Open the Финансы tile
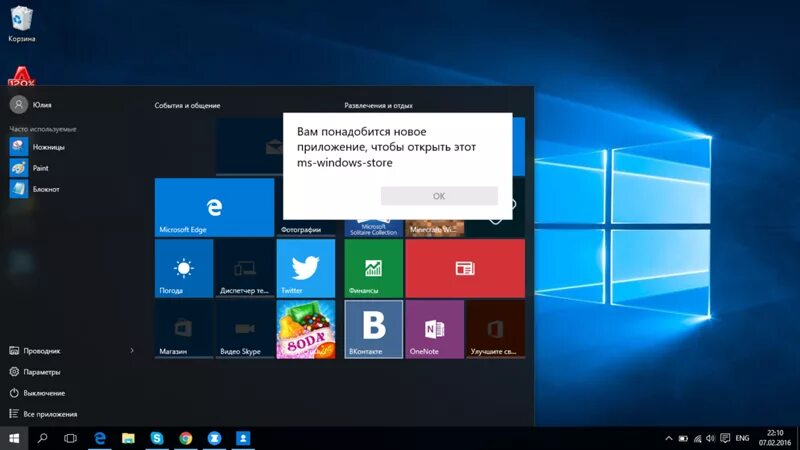The height and width of the screenshot is (450, 800). coord(373,268)
